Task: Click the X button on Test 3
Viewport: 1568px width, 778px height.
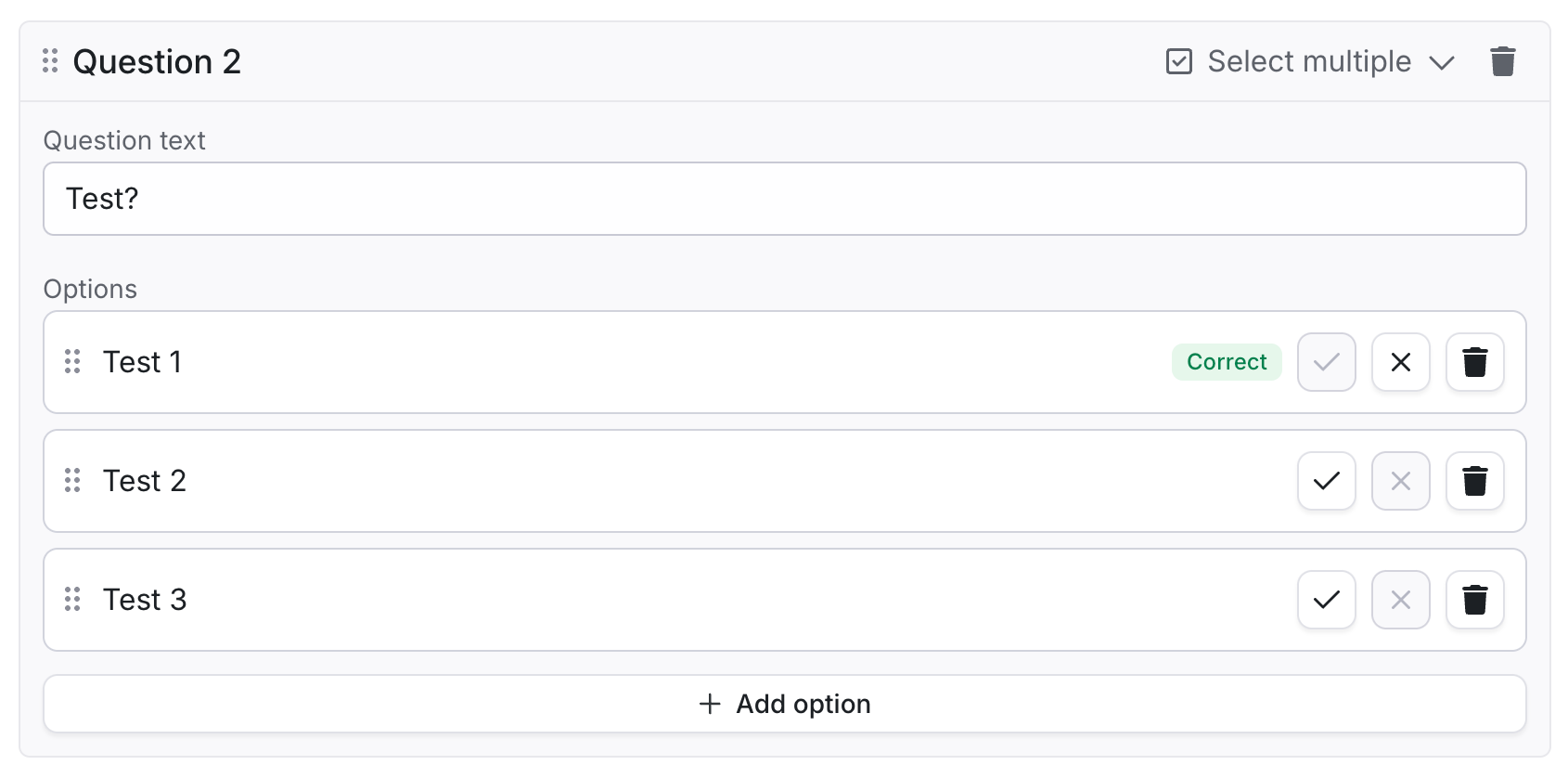Action: pyautogui.click(x=1400, y=599)
